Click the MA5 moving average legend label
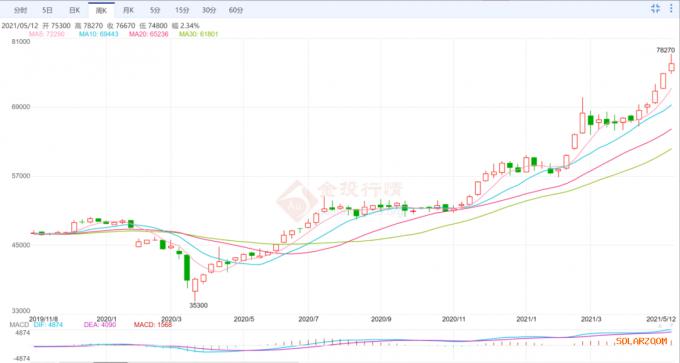 46,34
